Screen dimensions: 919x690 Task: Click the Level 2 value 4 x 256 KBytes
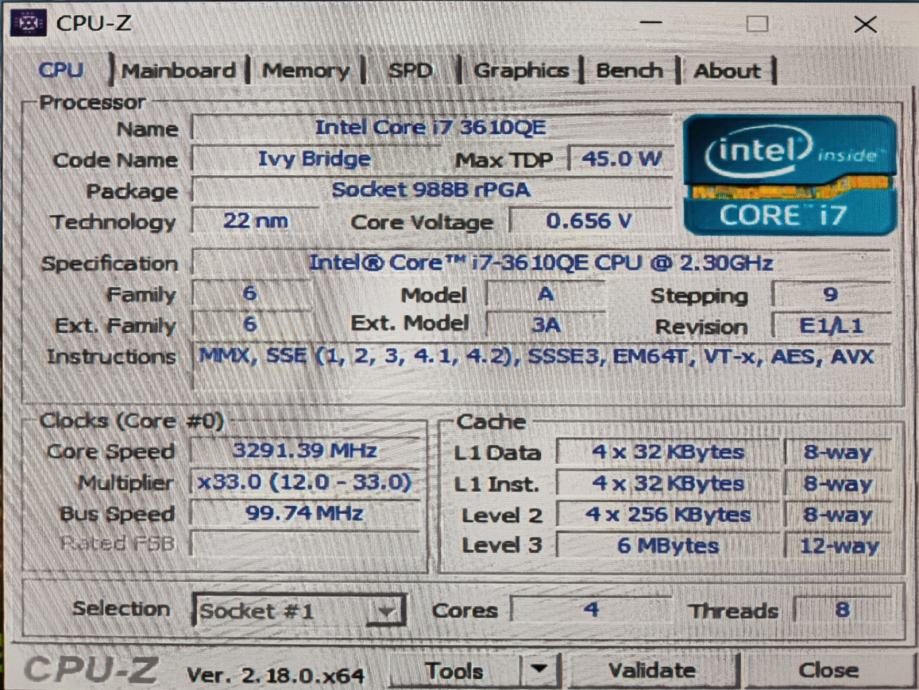coord(668,515)
